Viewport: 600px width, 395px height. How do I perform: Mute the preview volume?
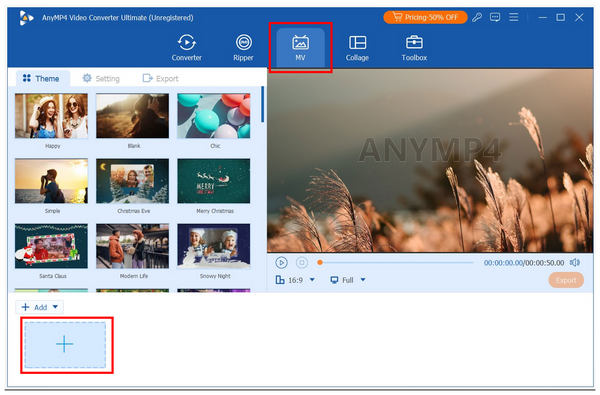575,263
